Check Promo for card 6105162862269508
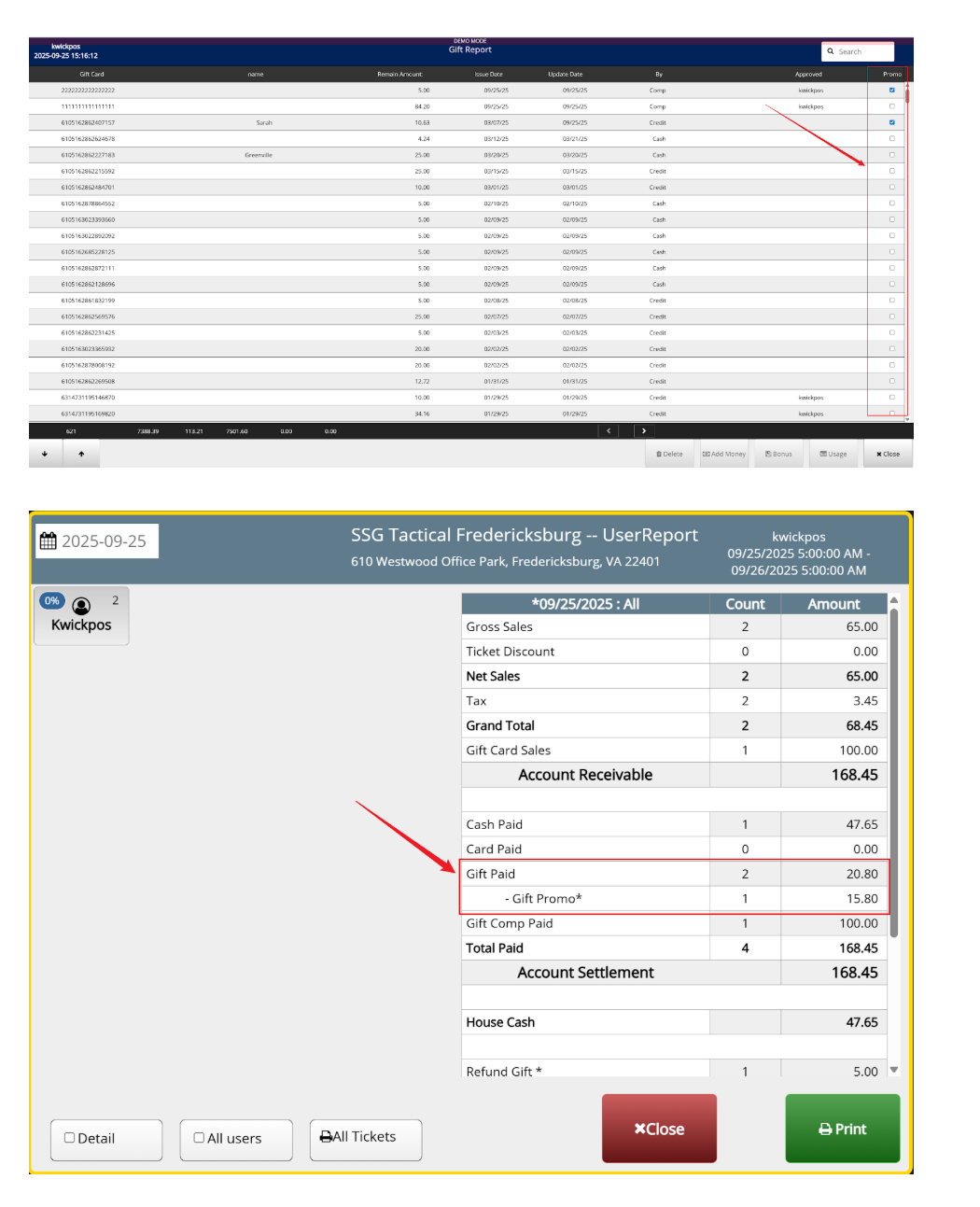The height and width of the screenshot is (1207, 980). point(891,381)
